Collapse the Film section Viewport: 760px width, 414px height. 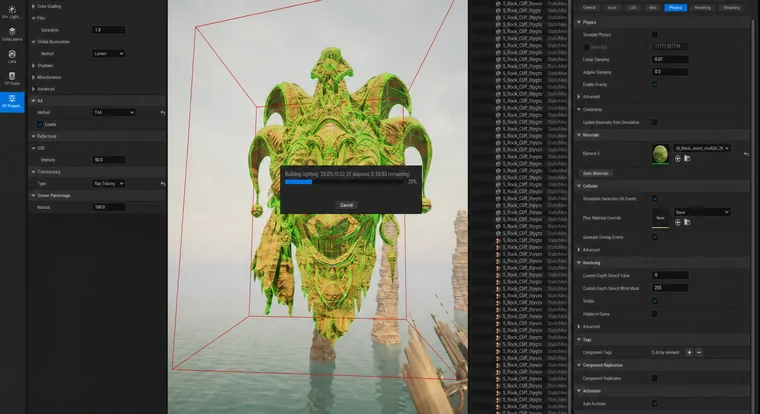tap(33, 18)
